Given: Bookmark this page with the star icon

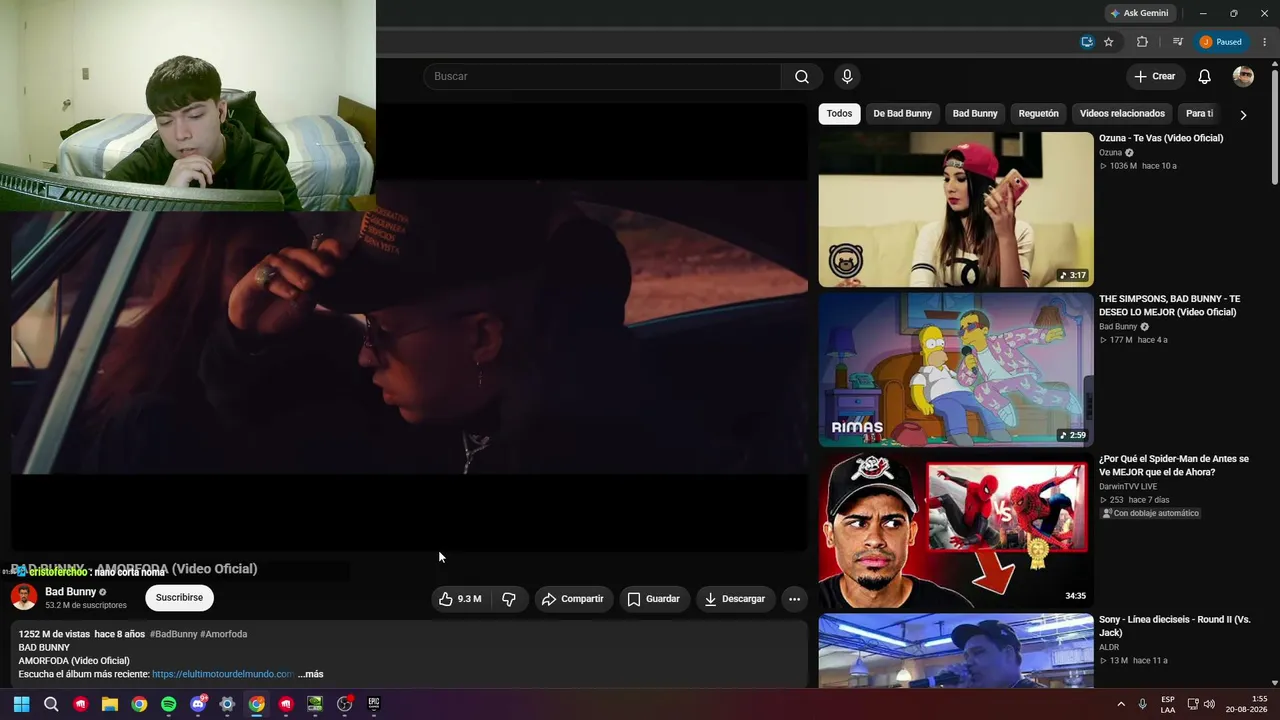Looking at the screenshot, I should coord(1108,42).
